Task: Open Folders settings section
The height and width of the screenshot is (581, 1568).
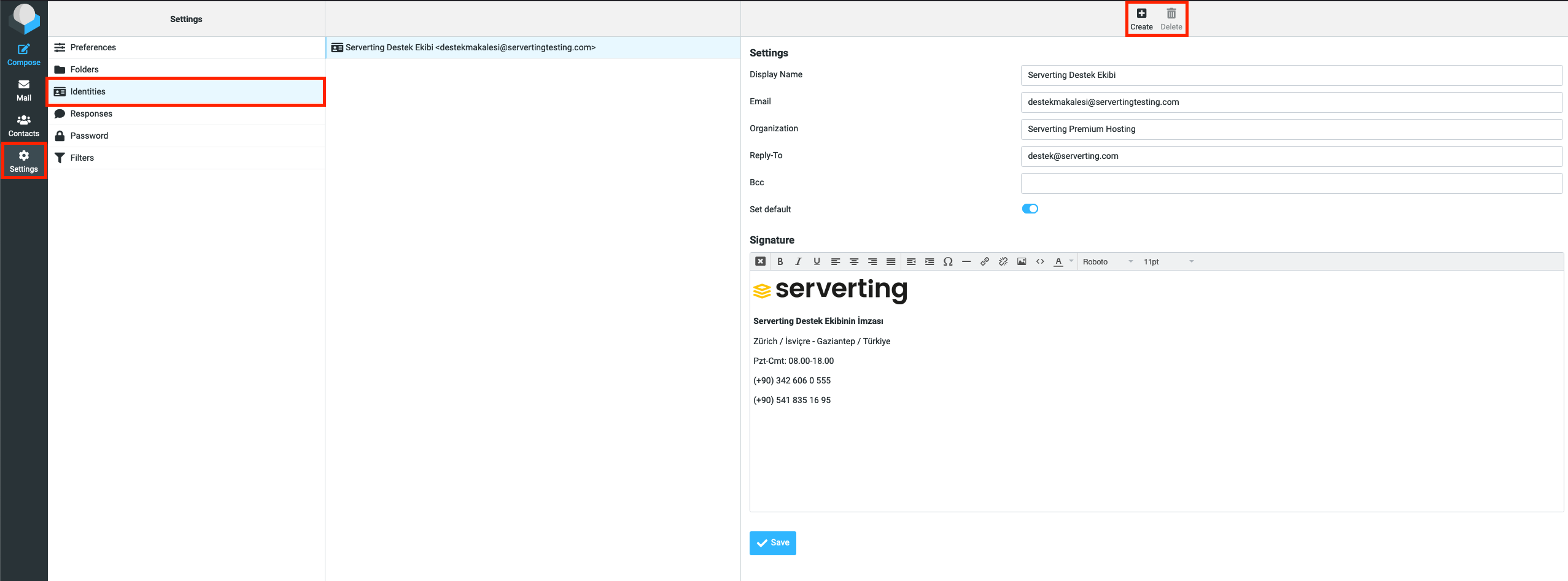Action: [x=186, y=69]
